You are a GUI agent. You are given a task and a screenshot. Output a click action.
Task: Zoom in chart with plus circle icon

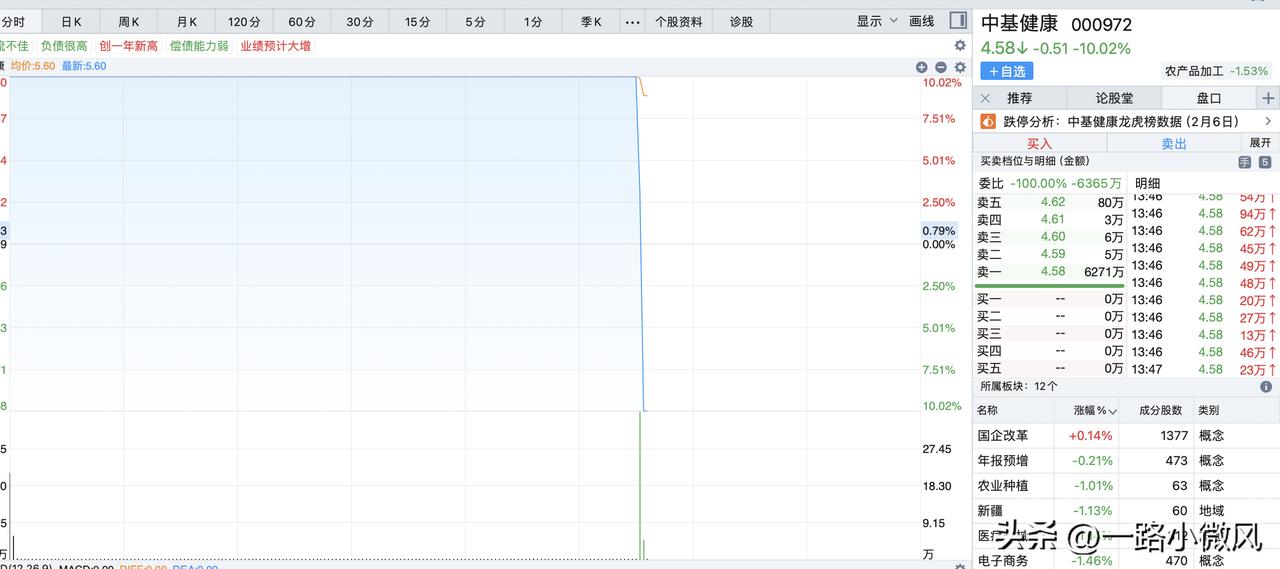click(x=922, y=67)
